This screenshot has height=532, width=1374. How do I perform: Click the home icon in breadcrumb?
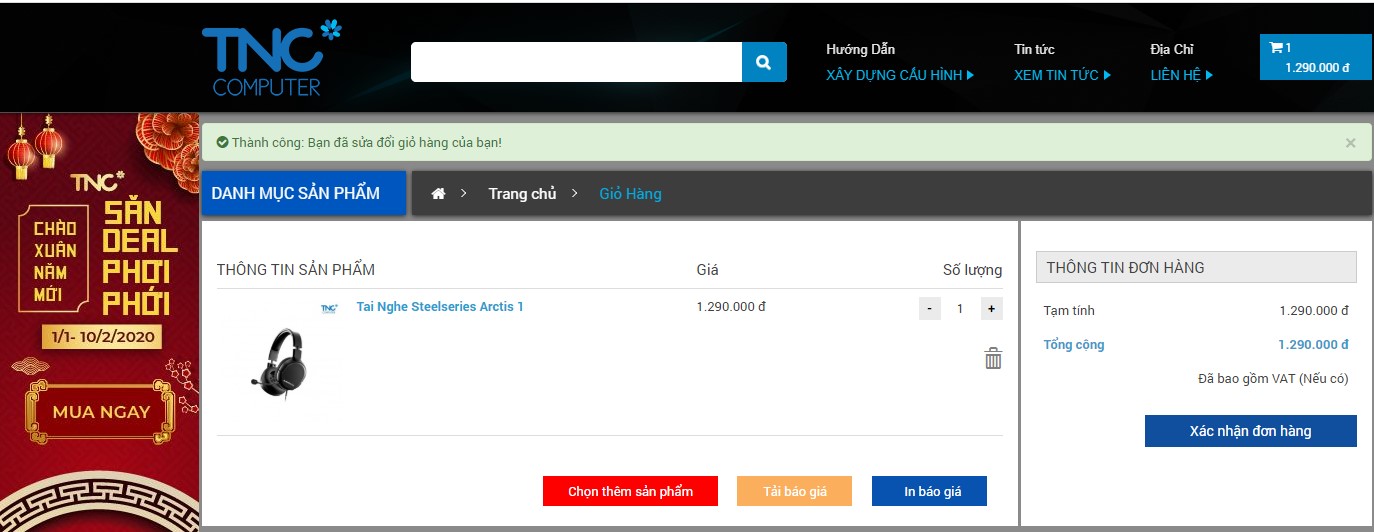pos(438,194)
